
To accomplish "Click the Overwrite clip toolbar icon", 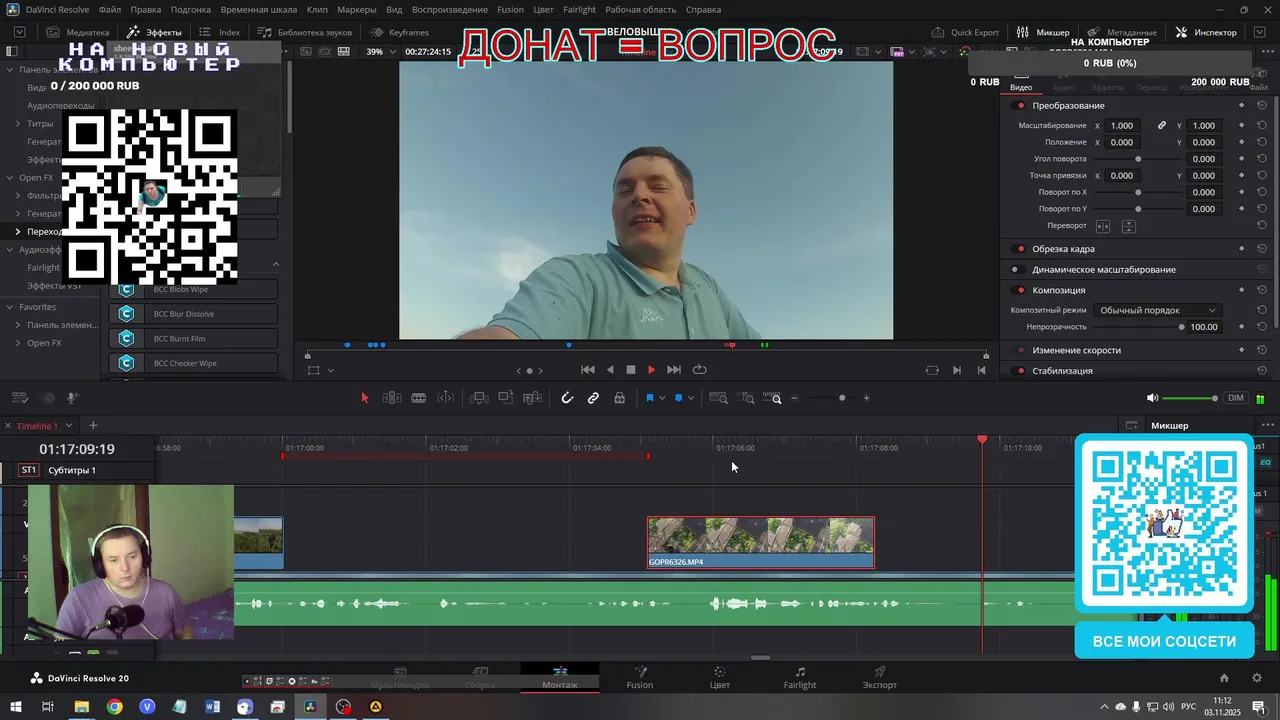I will coord(506,398).
